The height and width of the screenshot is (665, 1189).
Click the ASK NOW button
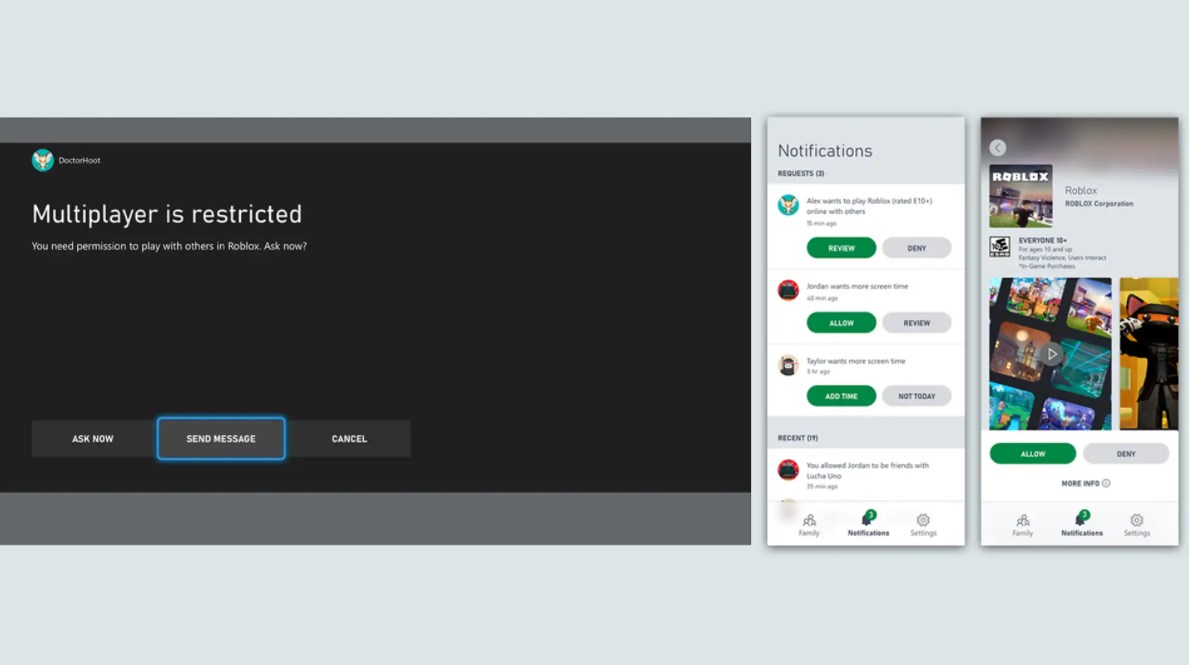[93, 439]
